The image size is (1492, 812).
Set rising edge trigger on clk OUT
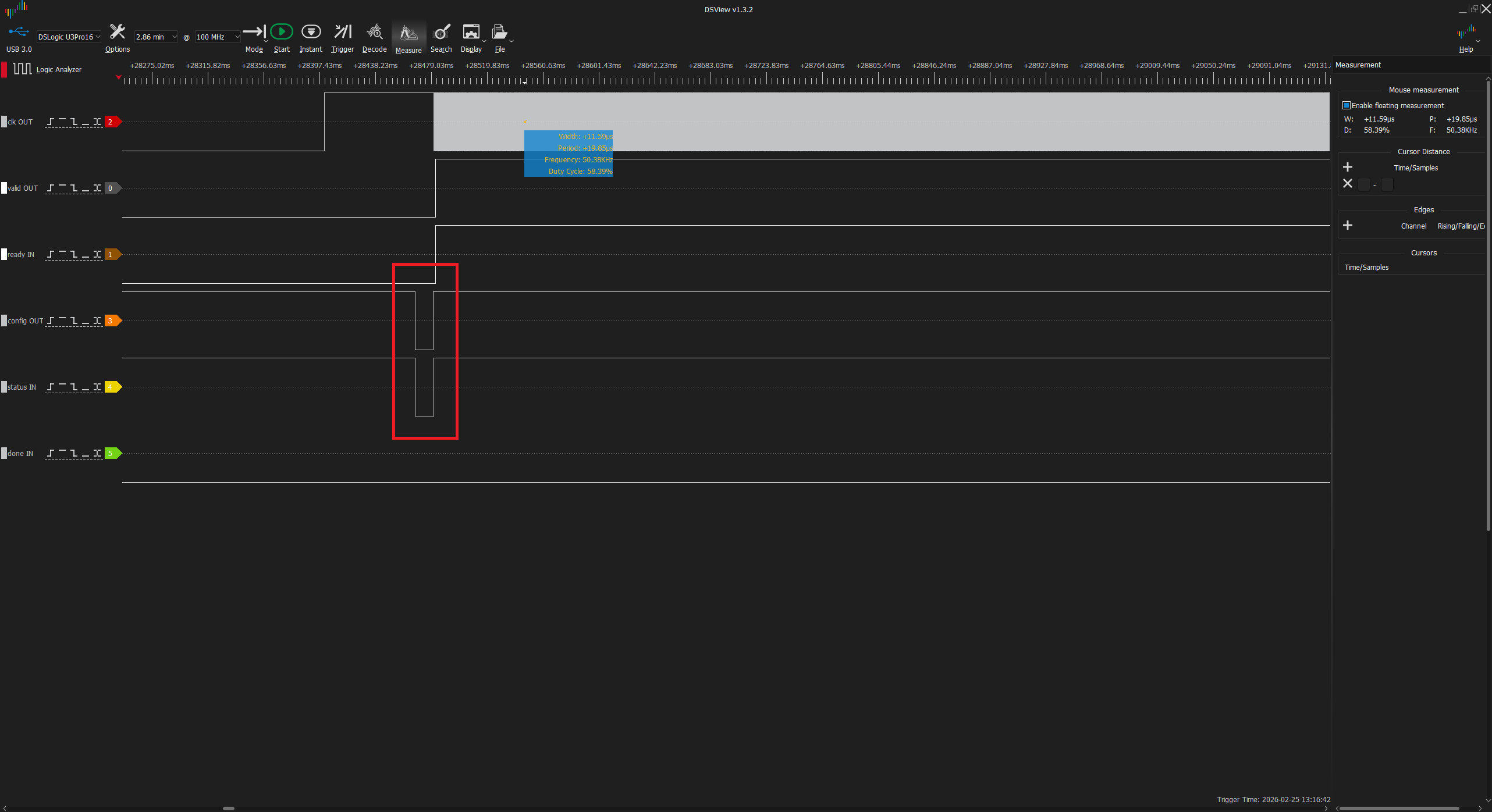pyautogui.click(x=51, y=122)
